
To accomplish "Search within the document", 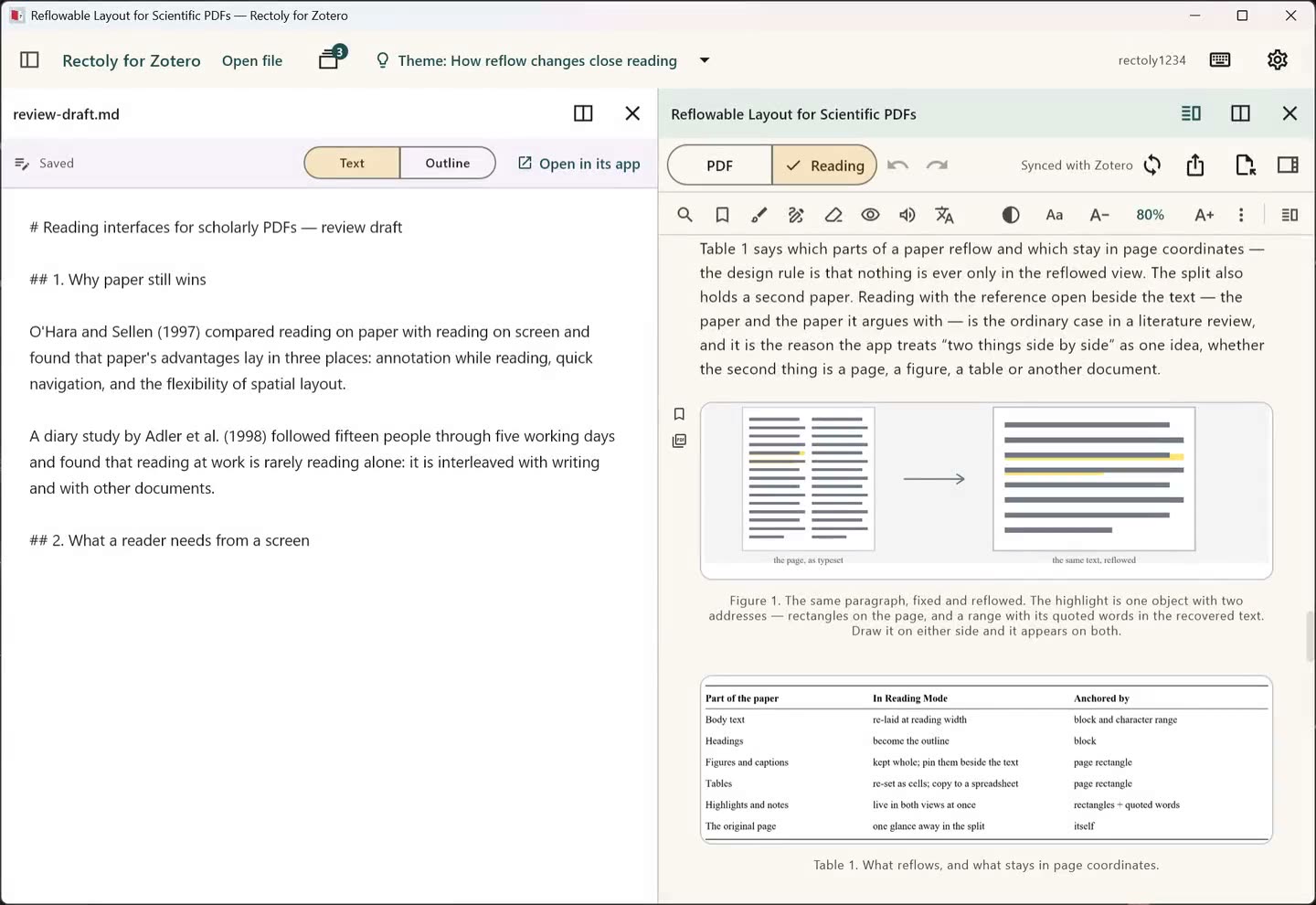I will pos(685,215).
